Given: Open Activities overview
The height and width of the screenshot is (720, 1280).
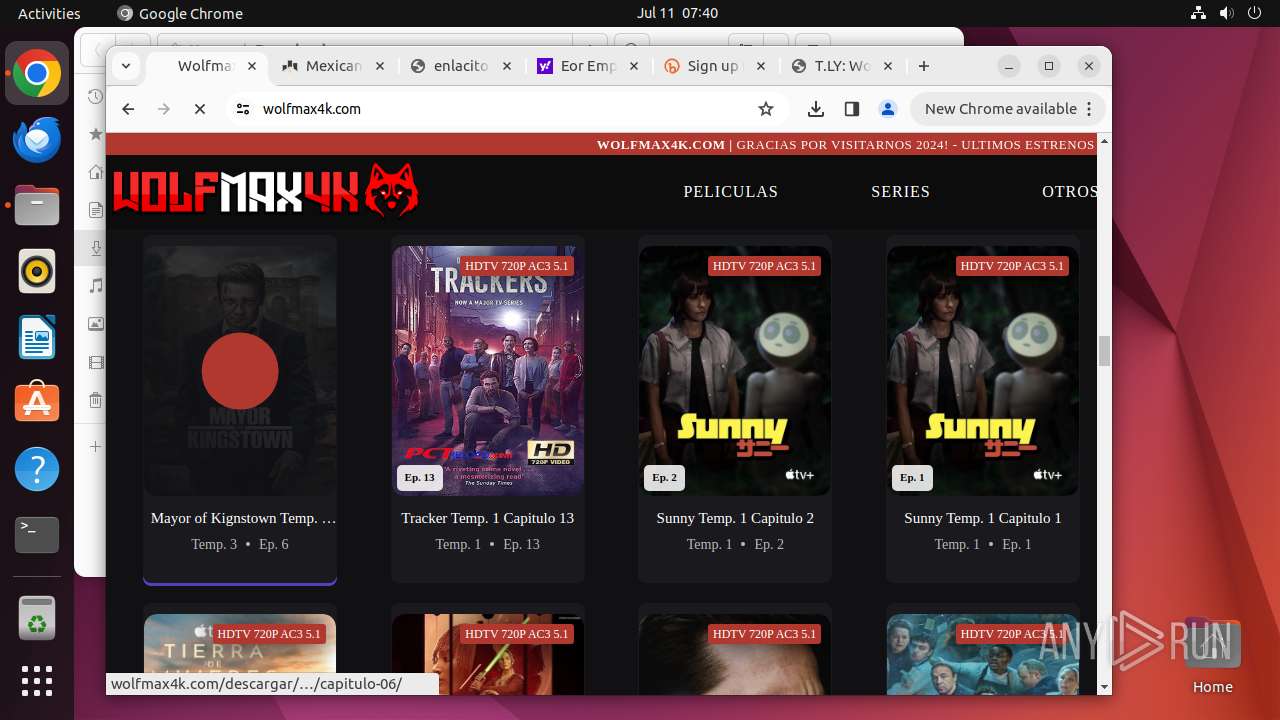Looking at the screenshot, I should pos(49,13).
